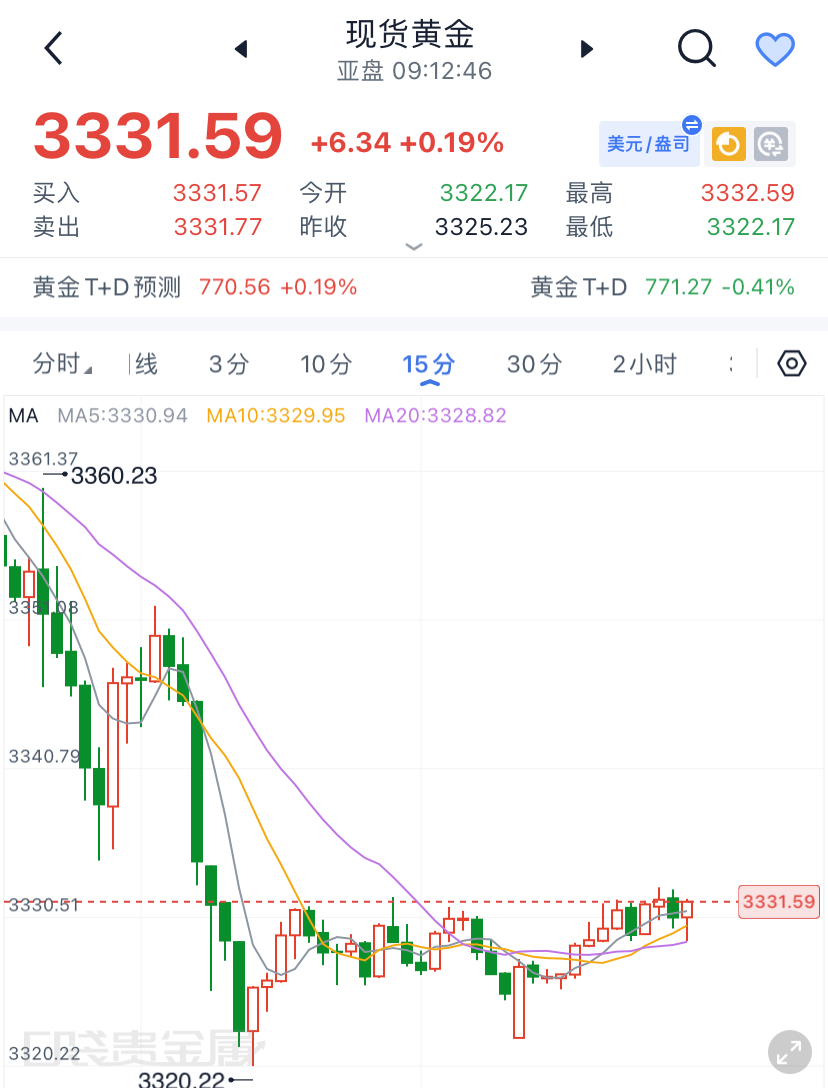Select the 15分 interval tab
Image resolution: width=828 pixels, height=1088 pixels.
click(x=429, y=364)
